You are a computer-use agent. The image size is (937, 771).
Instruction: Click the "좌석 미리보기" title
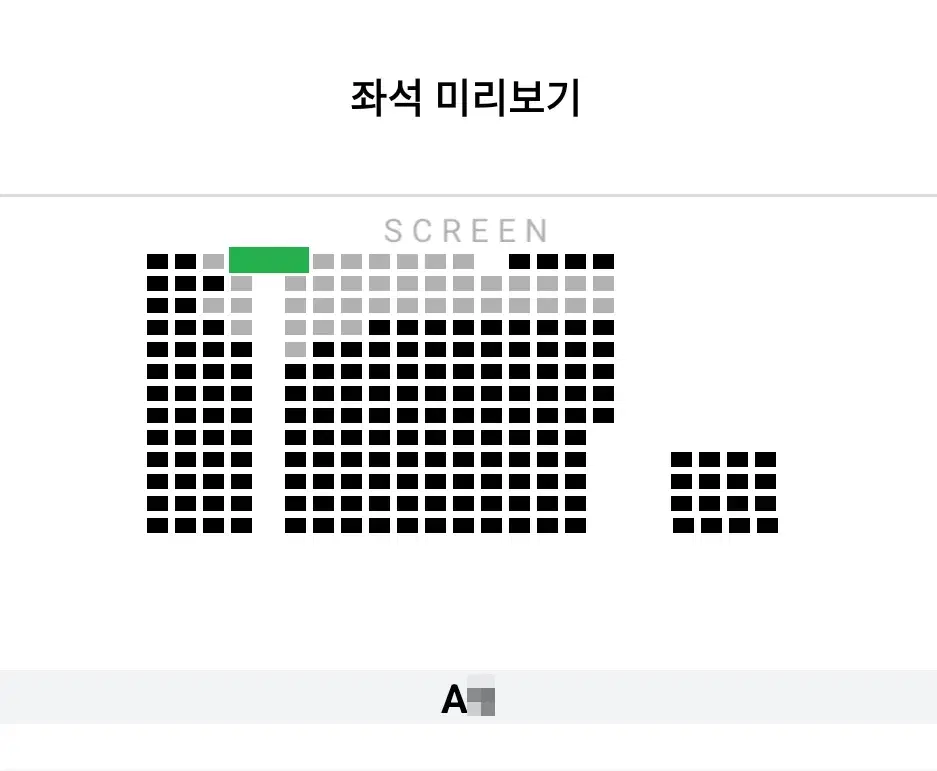tap(466, 99)
